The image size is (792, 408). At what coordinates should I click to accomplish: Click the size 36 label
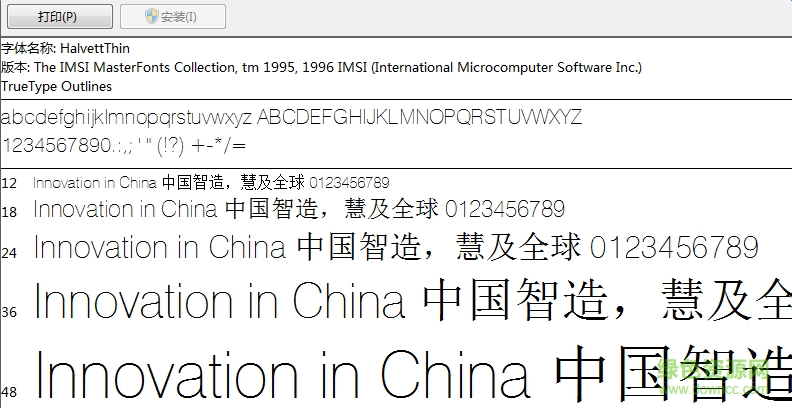(9, 312)
